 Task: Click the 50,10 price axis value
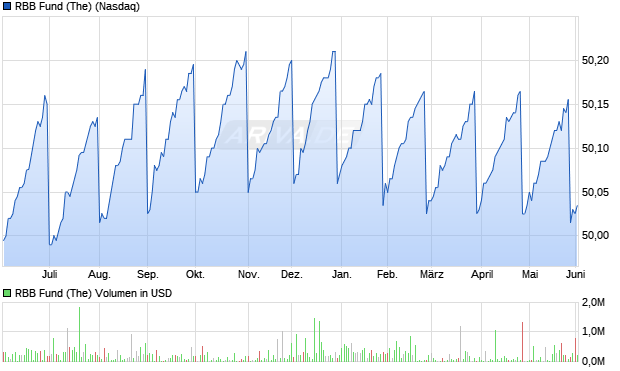point(595,148)
